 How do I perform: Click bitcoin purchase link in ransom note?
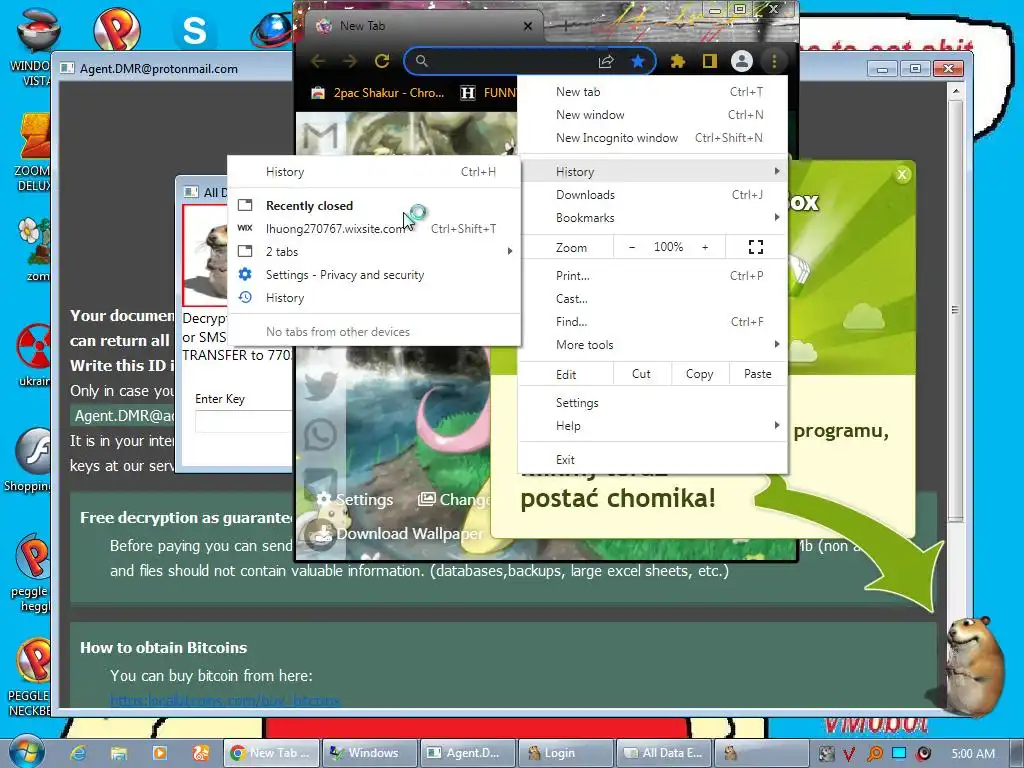tap(225, 701)
